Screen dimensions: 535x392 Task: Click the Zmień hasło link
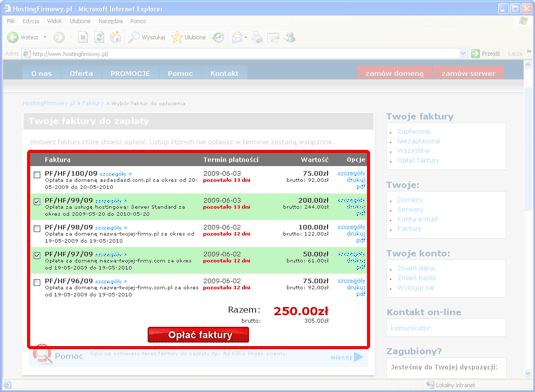tap(417, 278)
